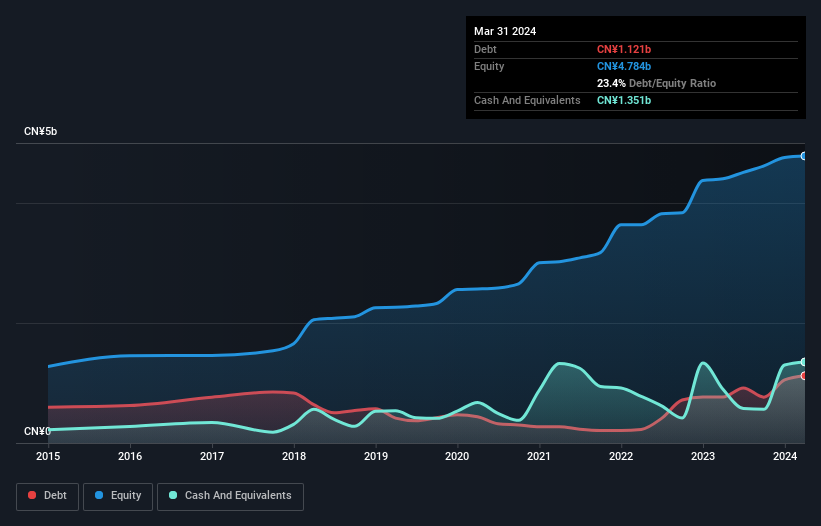Click the CN¥4.784b equity value

(624, 66)
